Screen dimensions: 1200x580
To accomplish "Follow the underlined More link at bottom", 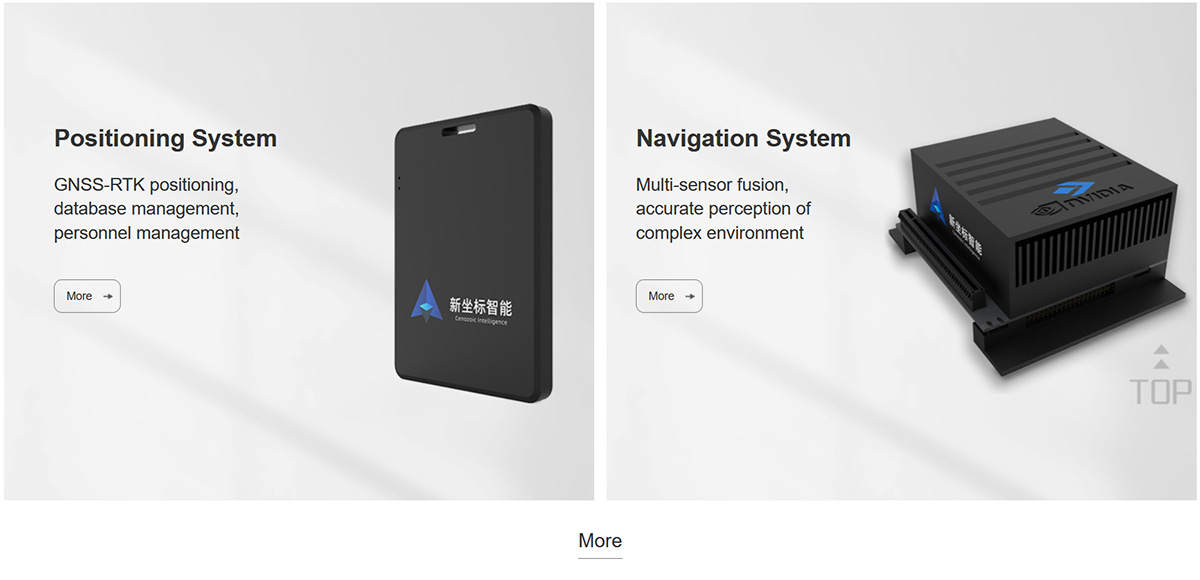I will click(x=600, y=541).
